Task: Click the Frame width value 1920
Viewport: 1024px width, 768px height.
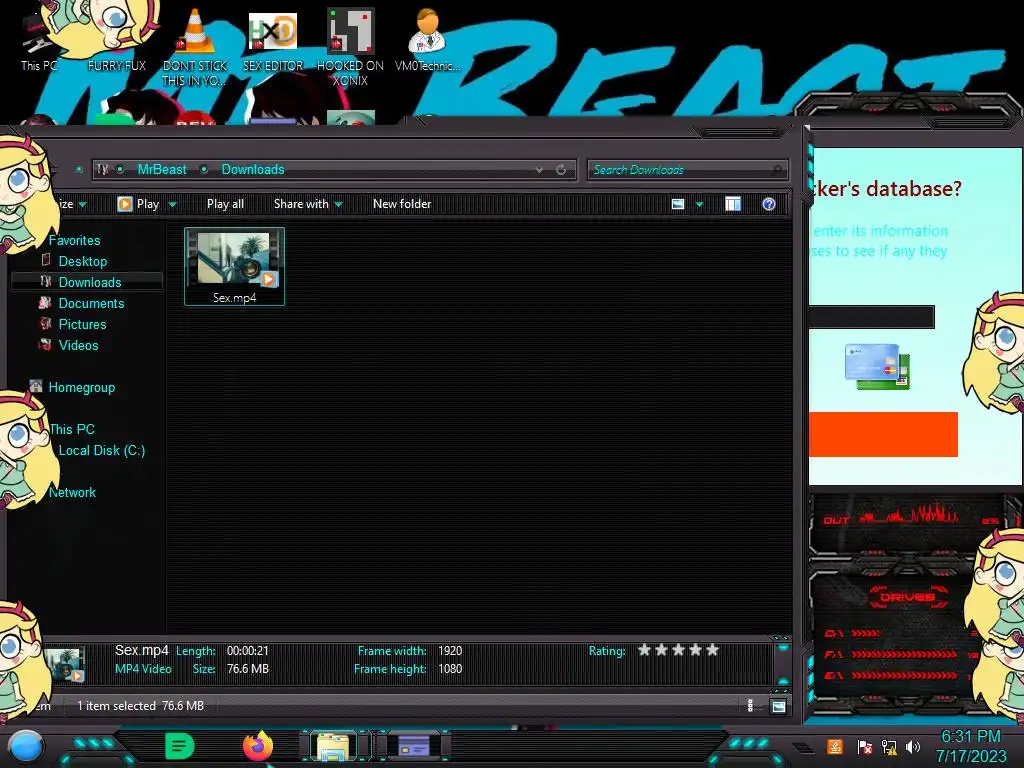Action: pyautogui.click(x=450, y=650)
